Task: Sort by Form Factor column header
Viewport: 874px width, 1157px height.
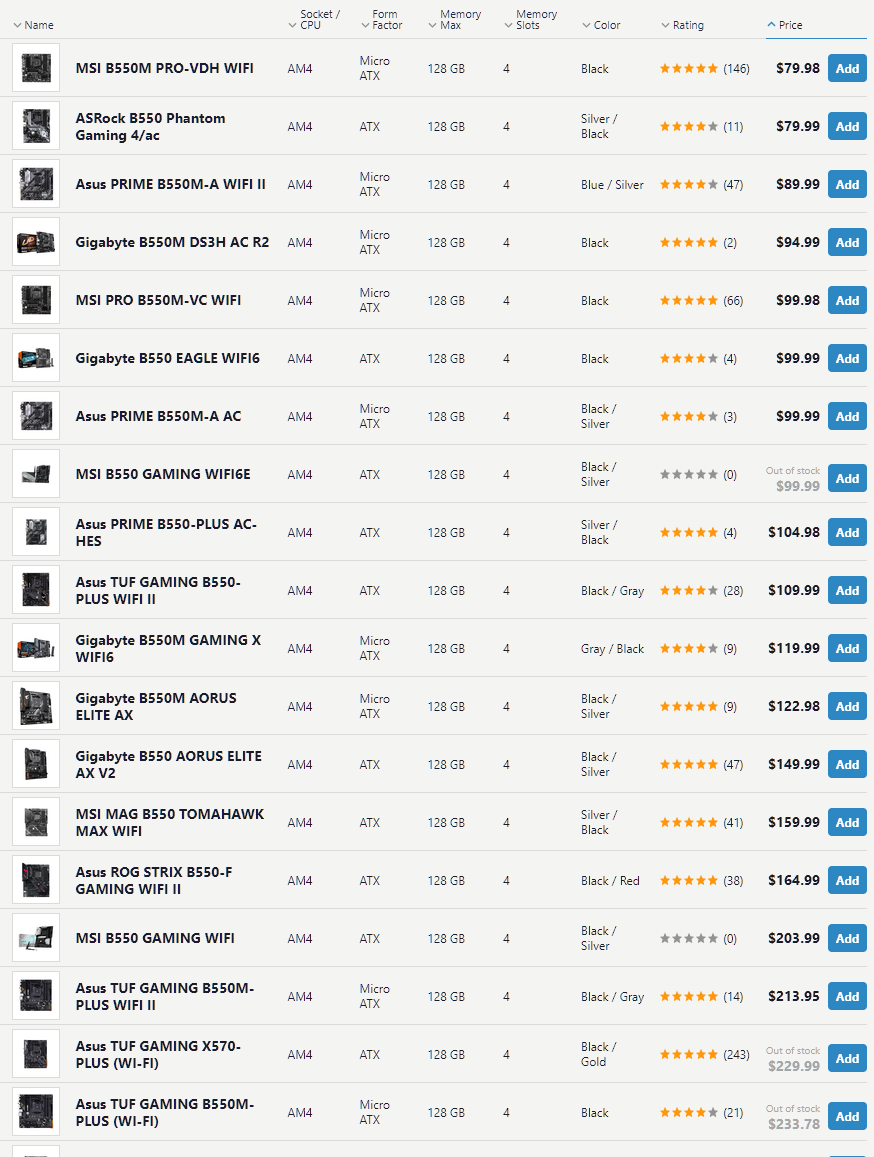Action: click(382, 20)
